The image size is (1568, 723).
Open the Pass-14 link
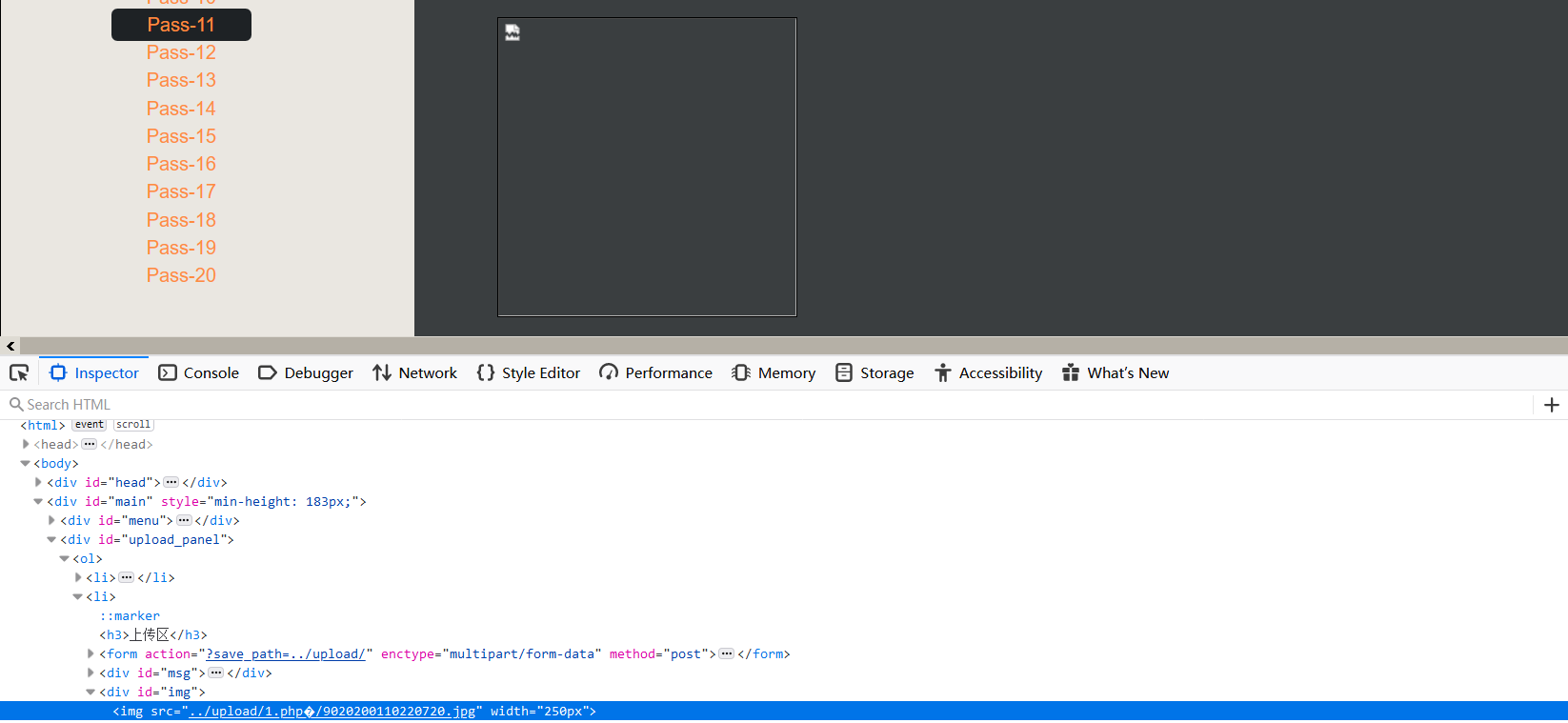181,109
